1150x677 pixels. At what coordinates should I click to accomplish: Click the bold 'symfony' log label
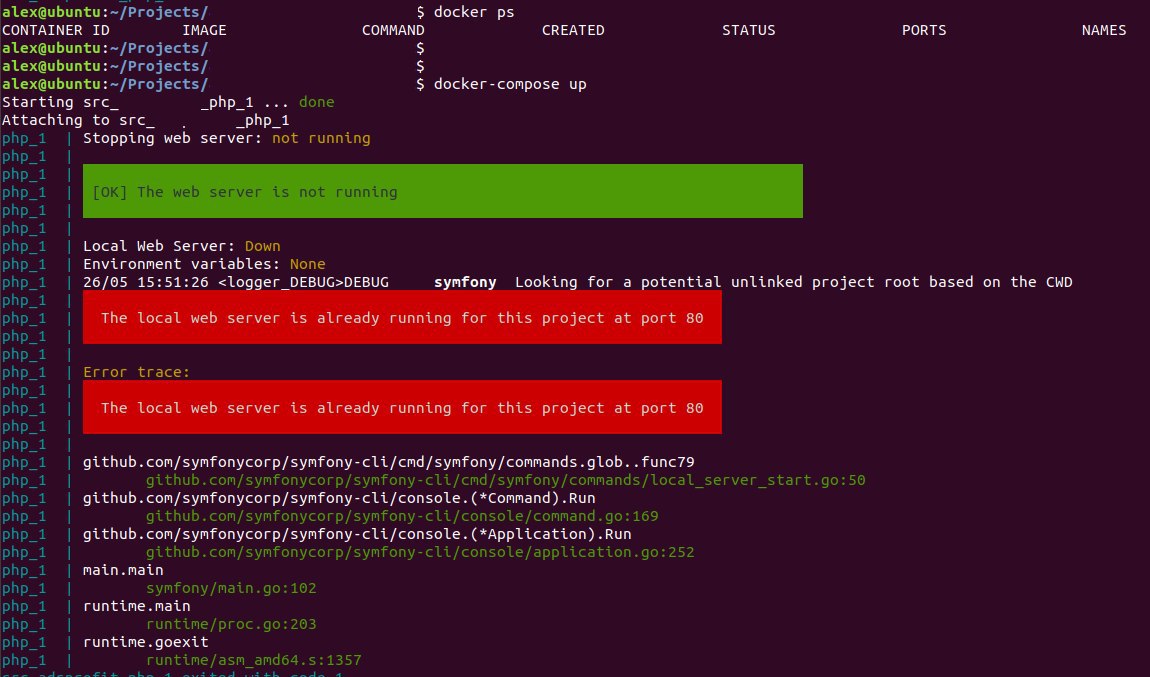click(x=465, y=282)
